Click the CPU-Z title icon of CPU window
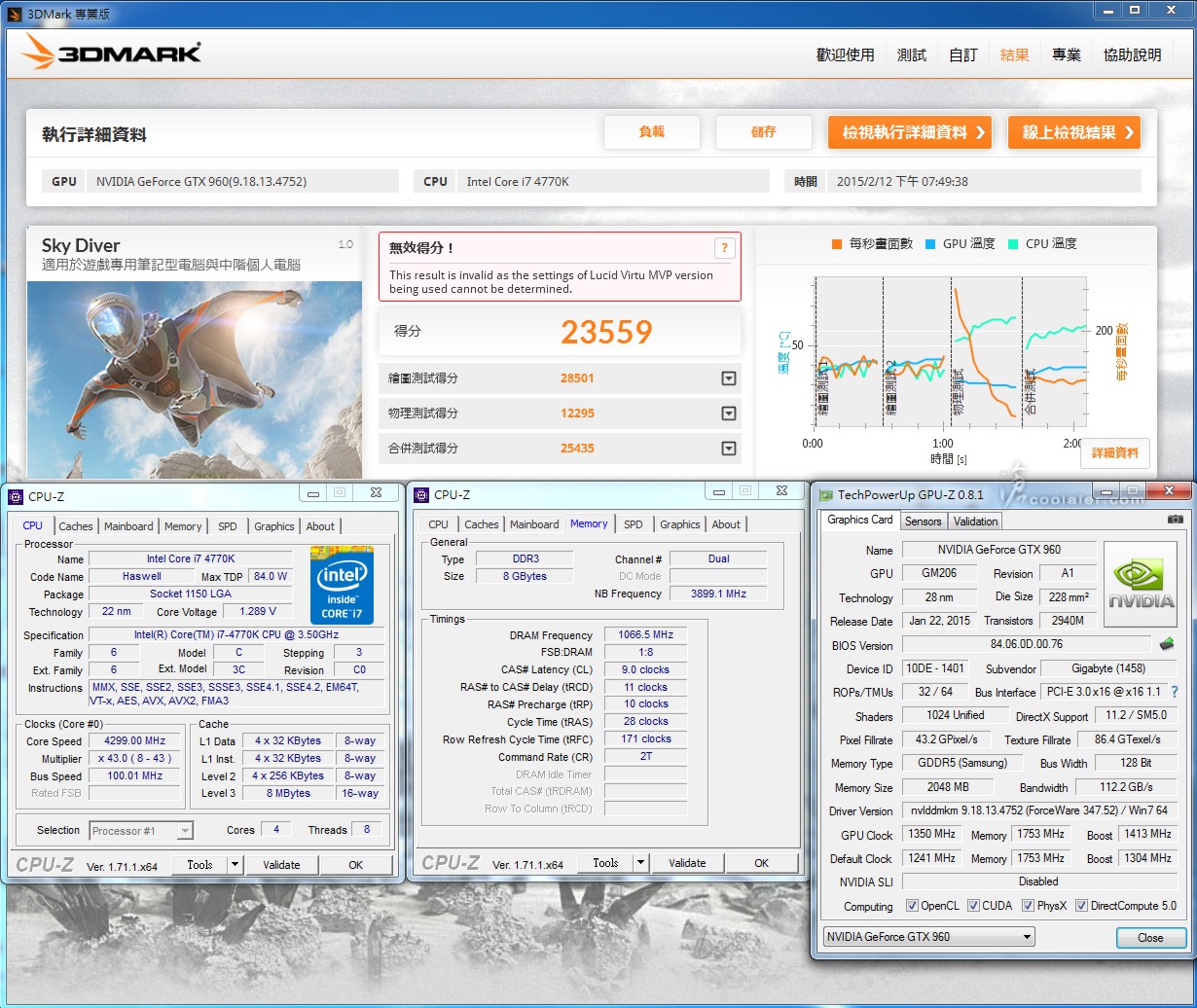 point(15,496)
